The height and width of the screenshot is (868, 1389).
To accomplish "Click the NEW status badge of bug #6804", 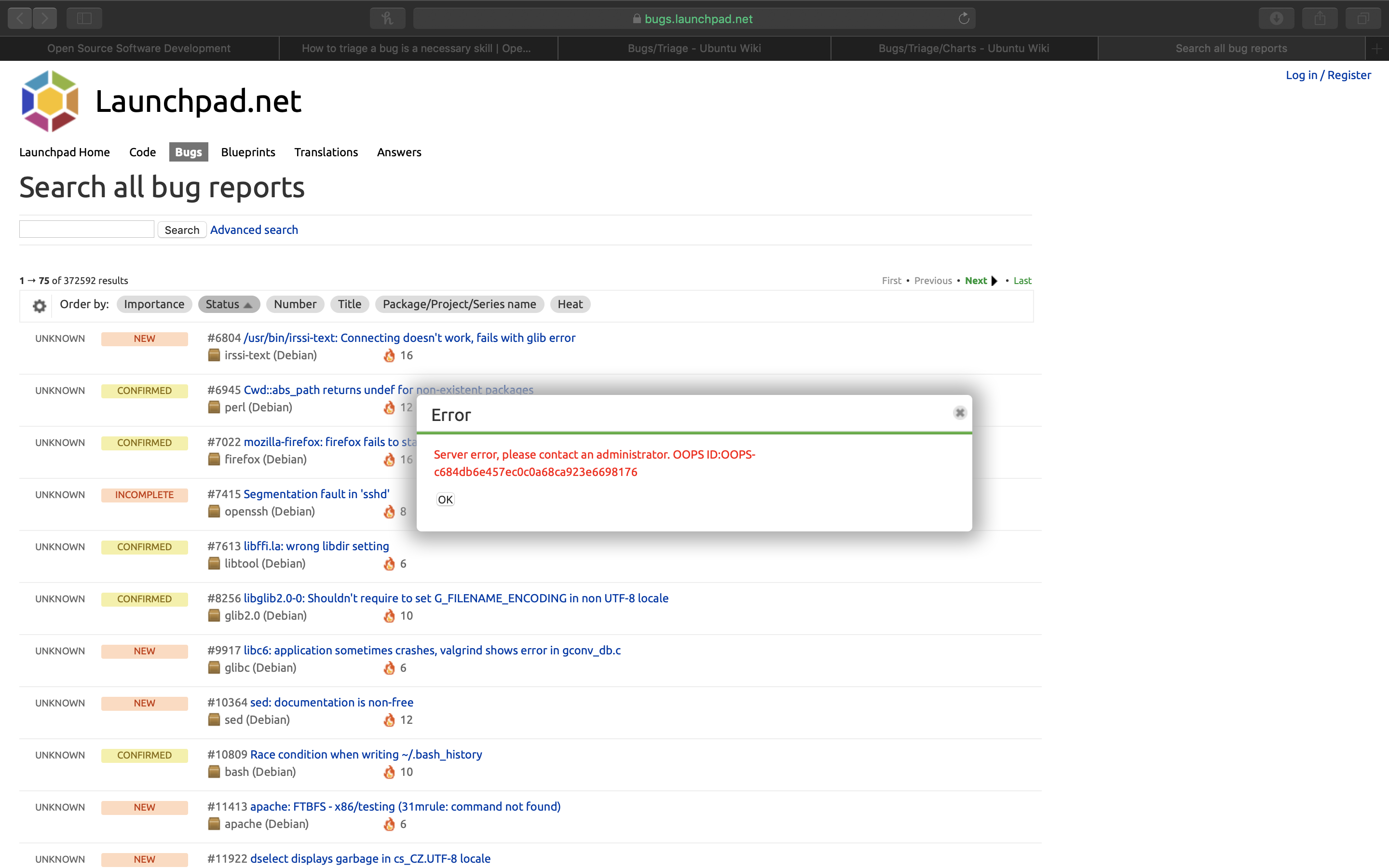I will [145, 339].
